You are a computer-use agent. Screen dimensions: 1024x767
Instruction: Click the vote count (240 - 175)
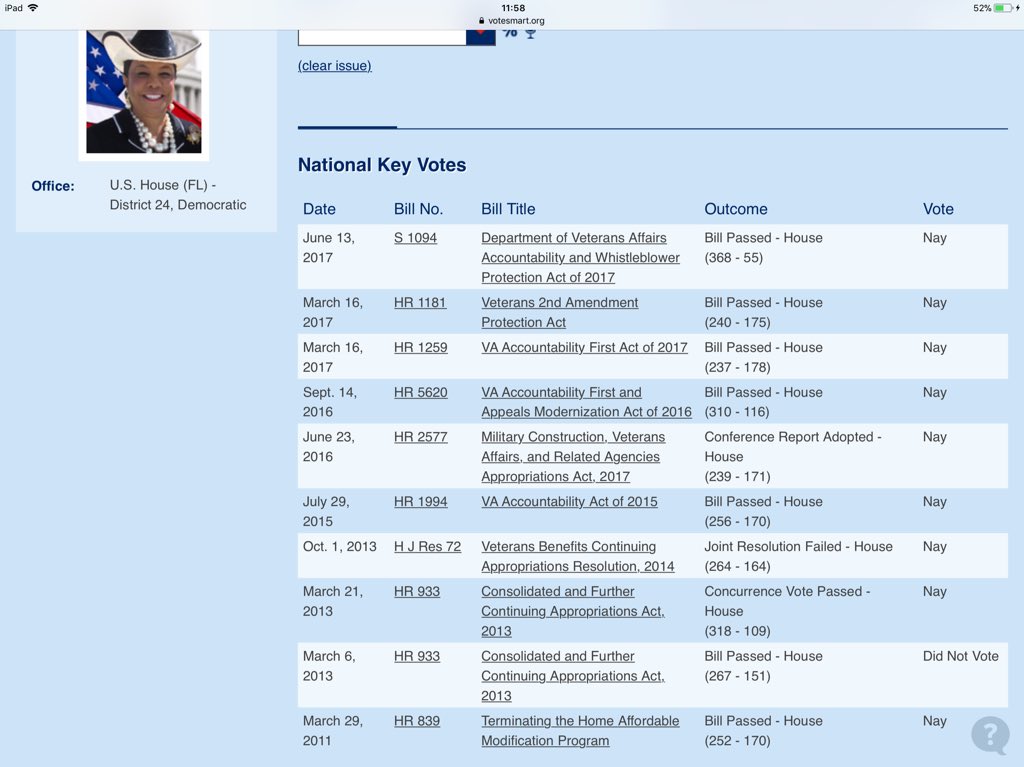click(x=737, y=323)
